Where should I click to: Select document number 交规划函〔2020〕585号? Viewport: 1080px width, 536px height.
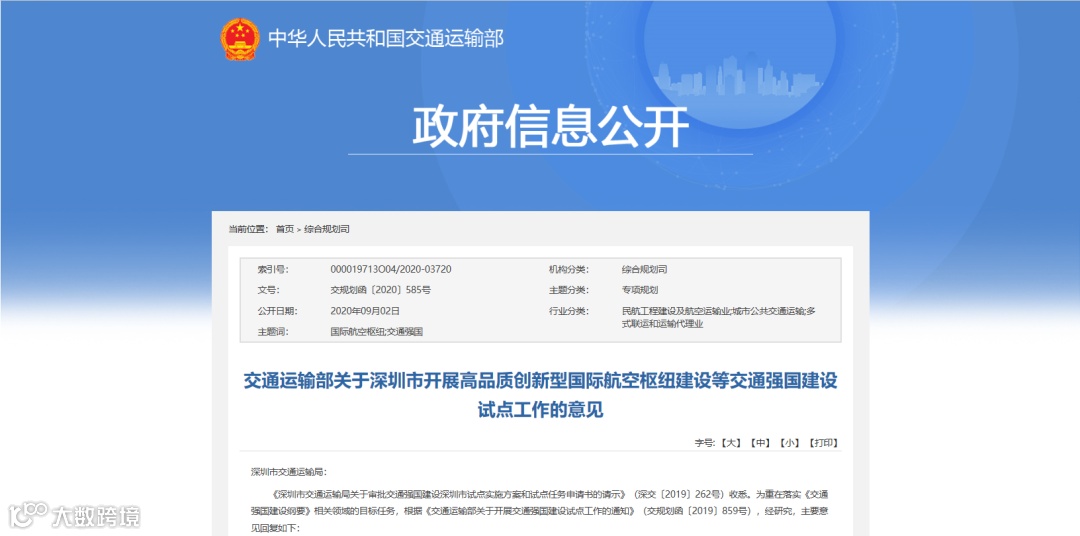pyautogui.click(x=381, y=290)
